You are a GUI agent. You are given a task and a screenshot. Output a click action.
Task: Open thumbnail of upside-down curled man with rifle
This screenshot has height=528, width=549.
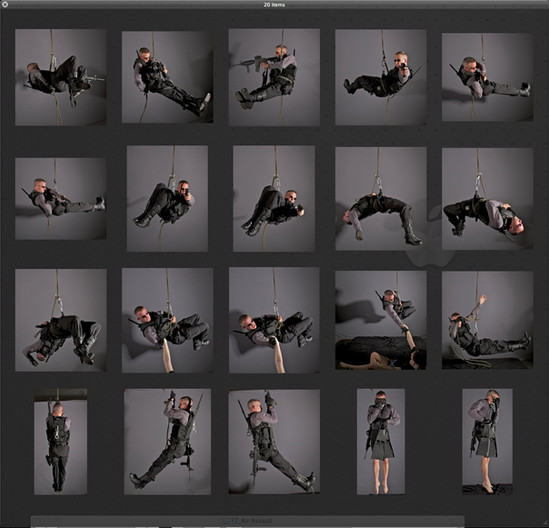coord(61,77)
